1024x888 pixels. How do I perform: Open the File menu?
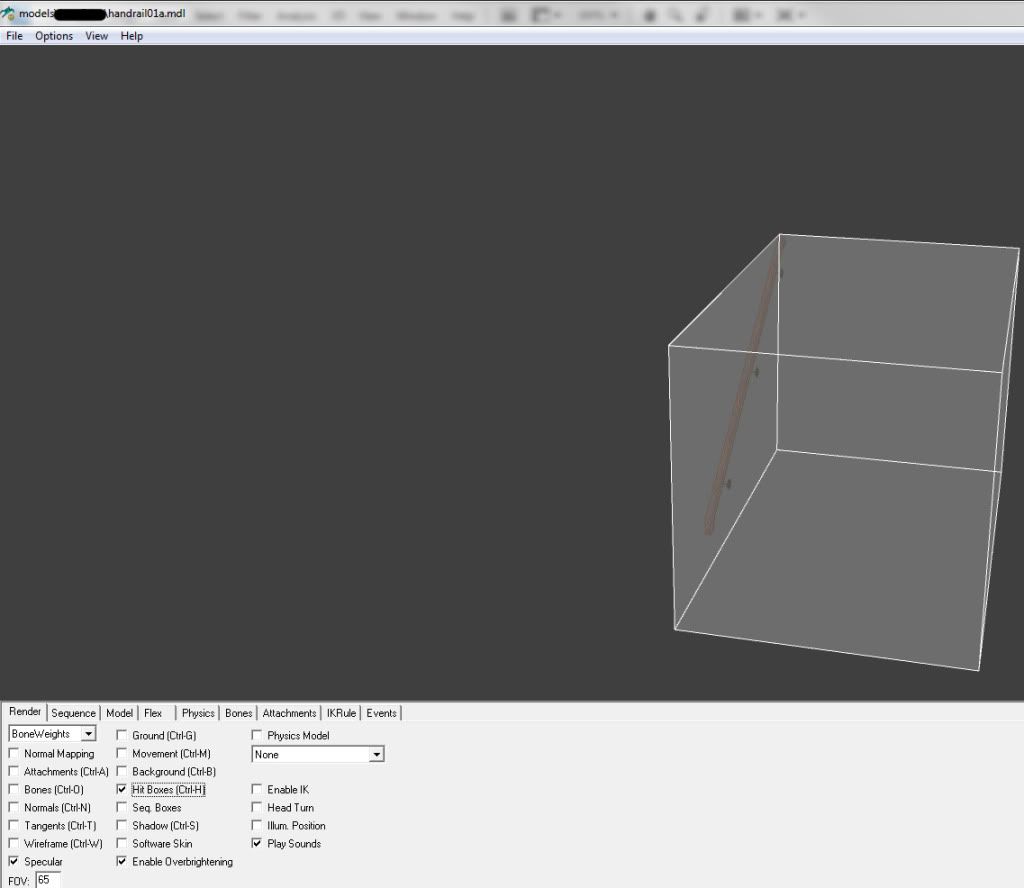tap(14, 36)
